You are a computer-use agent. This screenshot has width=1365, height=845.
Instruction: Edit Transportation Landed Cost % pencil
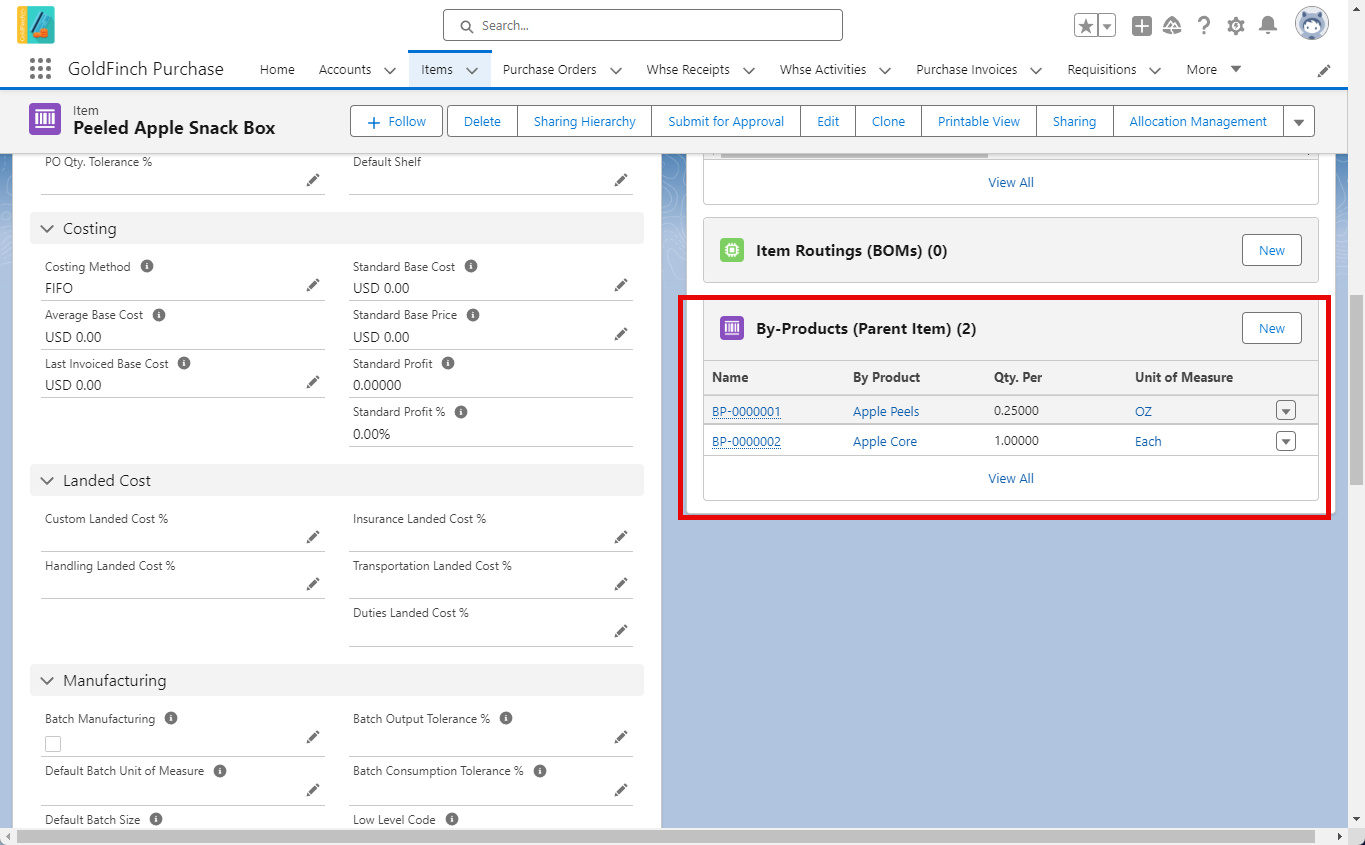[x=621, y=584]
